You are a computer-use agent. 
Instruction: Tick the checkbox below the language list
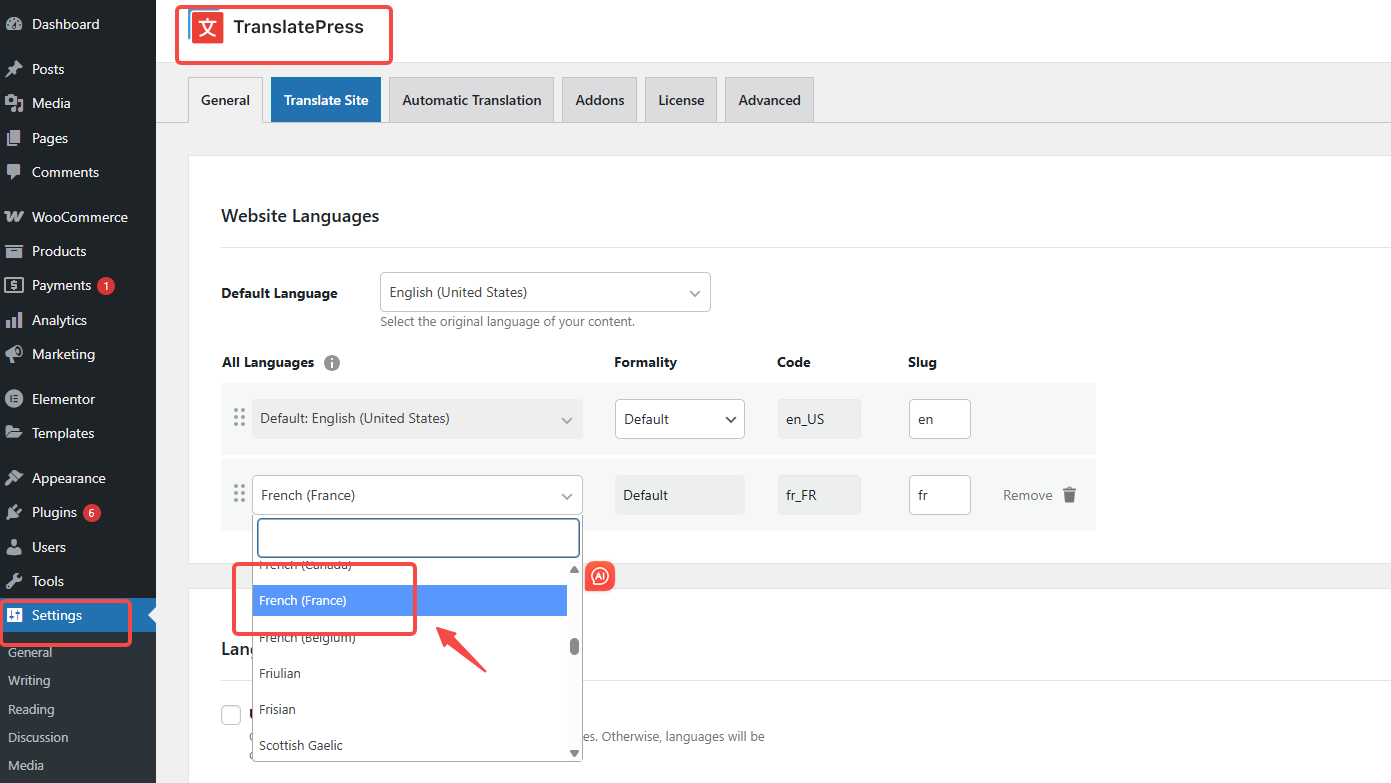(x=231, y=714)
